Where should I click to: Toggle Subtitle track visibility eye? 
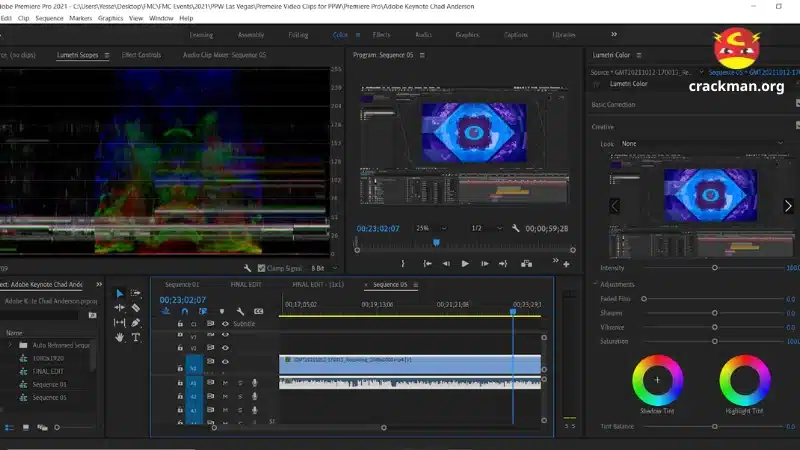(225, 324)
